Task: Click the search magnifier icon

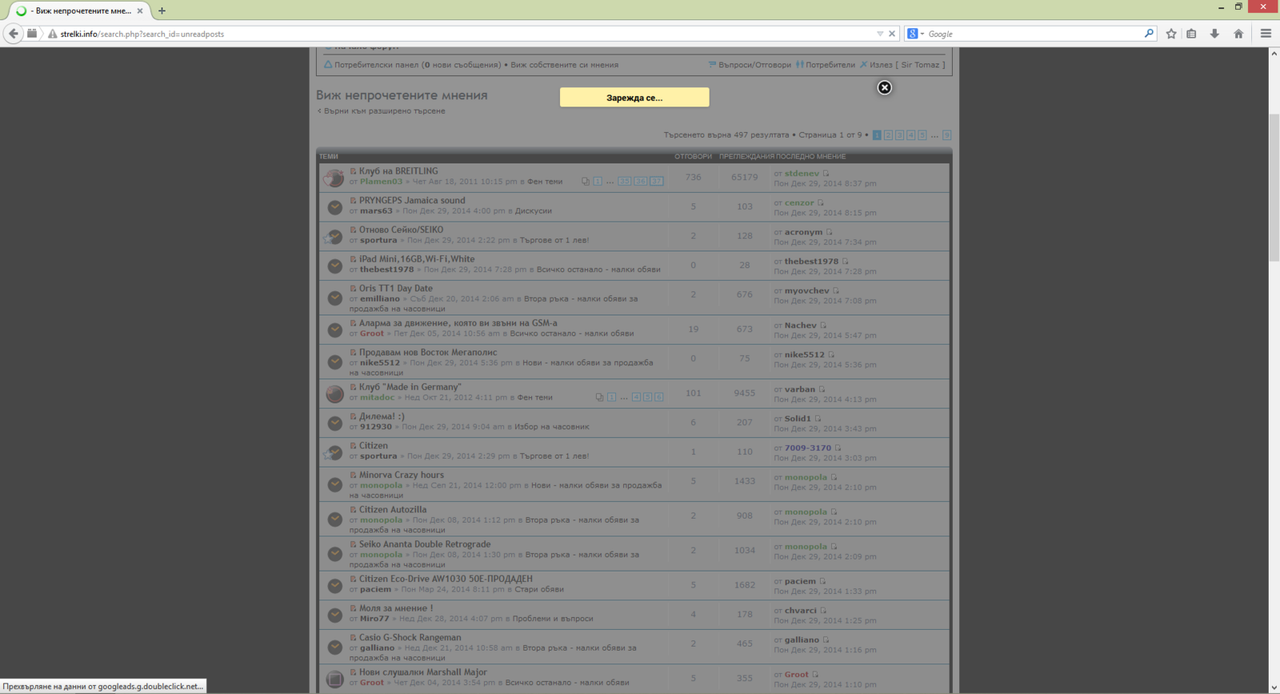Action: click(x=1149, y=33)
